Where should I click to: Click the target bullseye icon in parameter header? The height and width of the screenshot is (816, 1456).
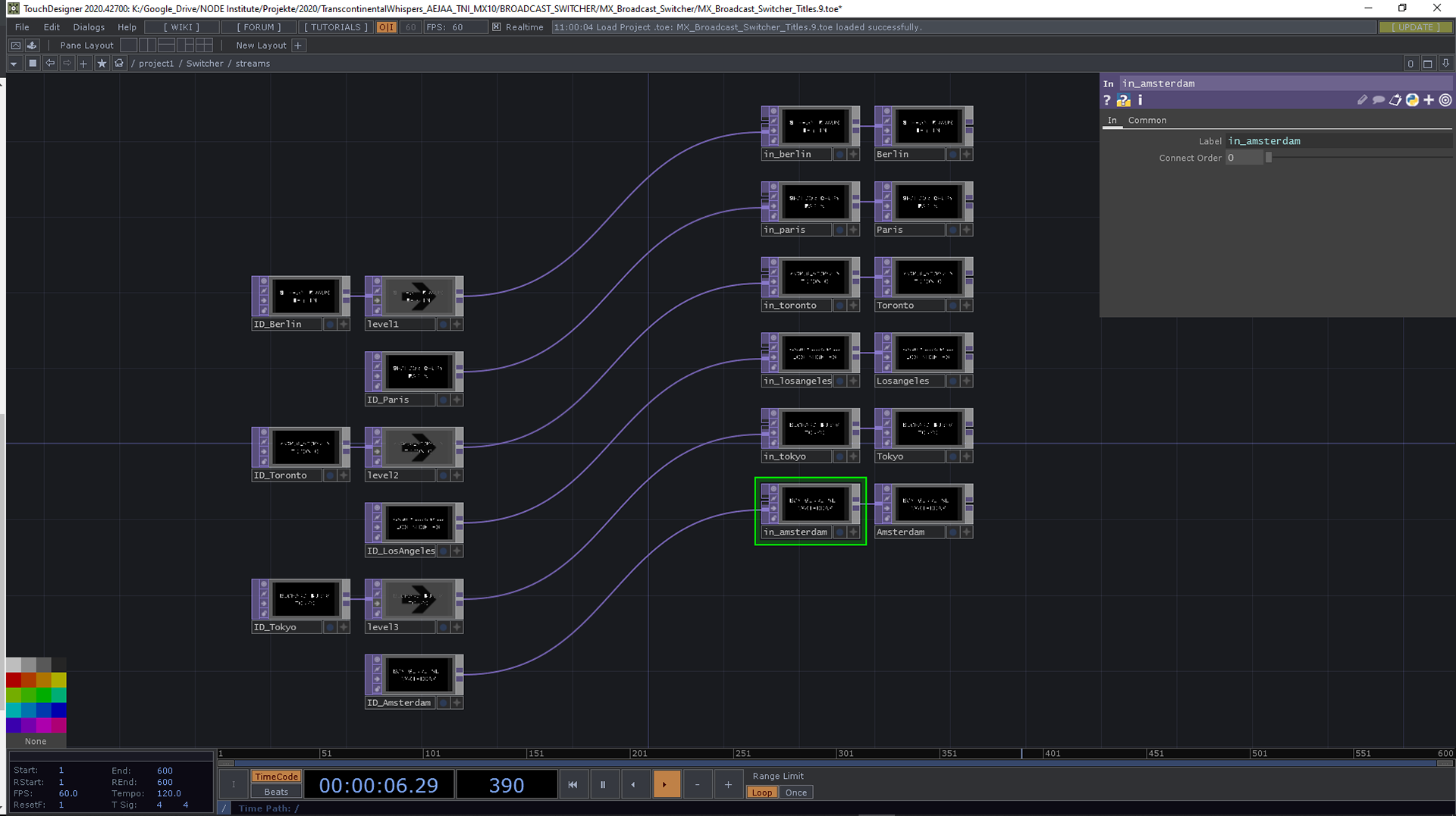coord(1445,100)
